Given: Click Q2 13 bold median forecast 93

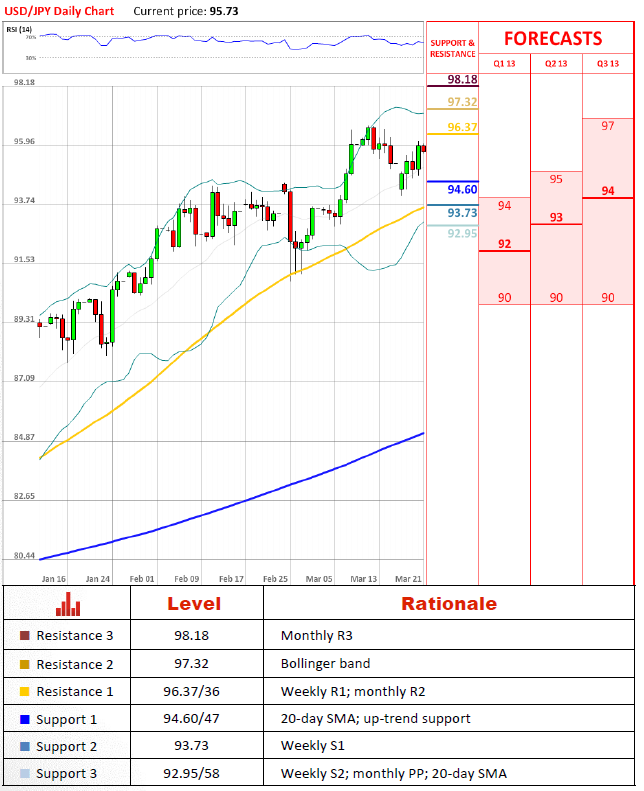Looking at the screenshot, I should coord(556,217).
